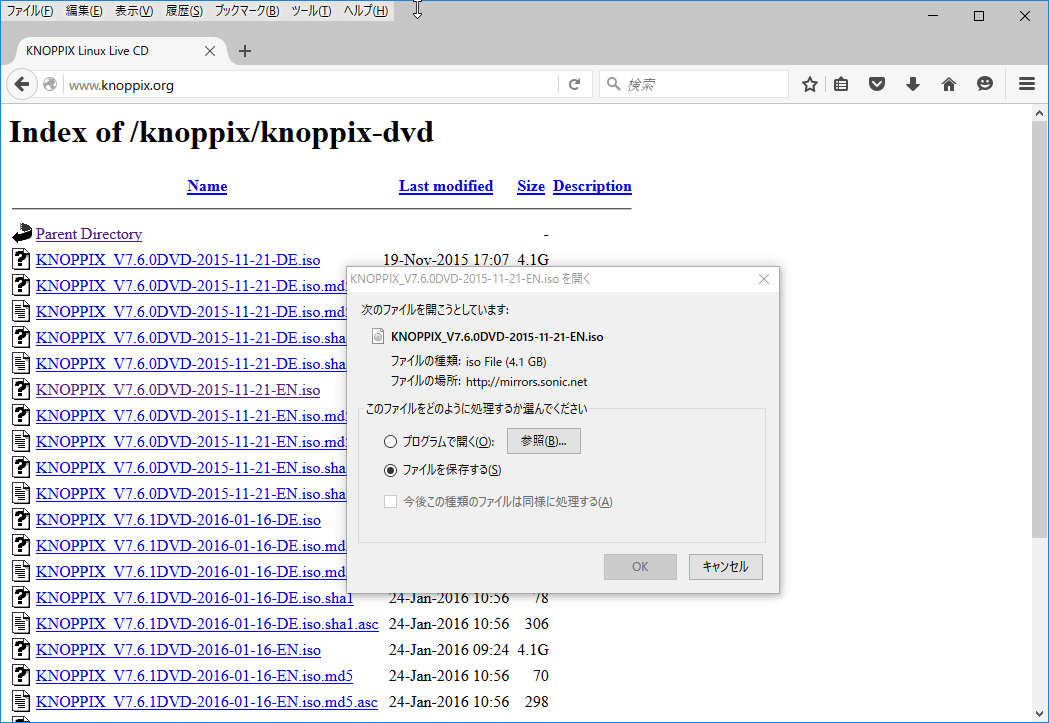This screenshot has height=723, width=1049.
Task: Sort listing by Size column
Action: pos(531,186)
